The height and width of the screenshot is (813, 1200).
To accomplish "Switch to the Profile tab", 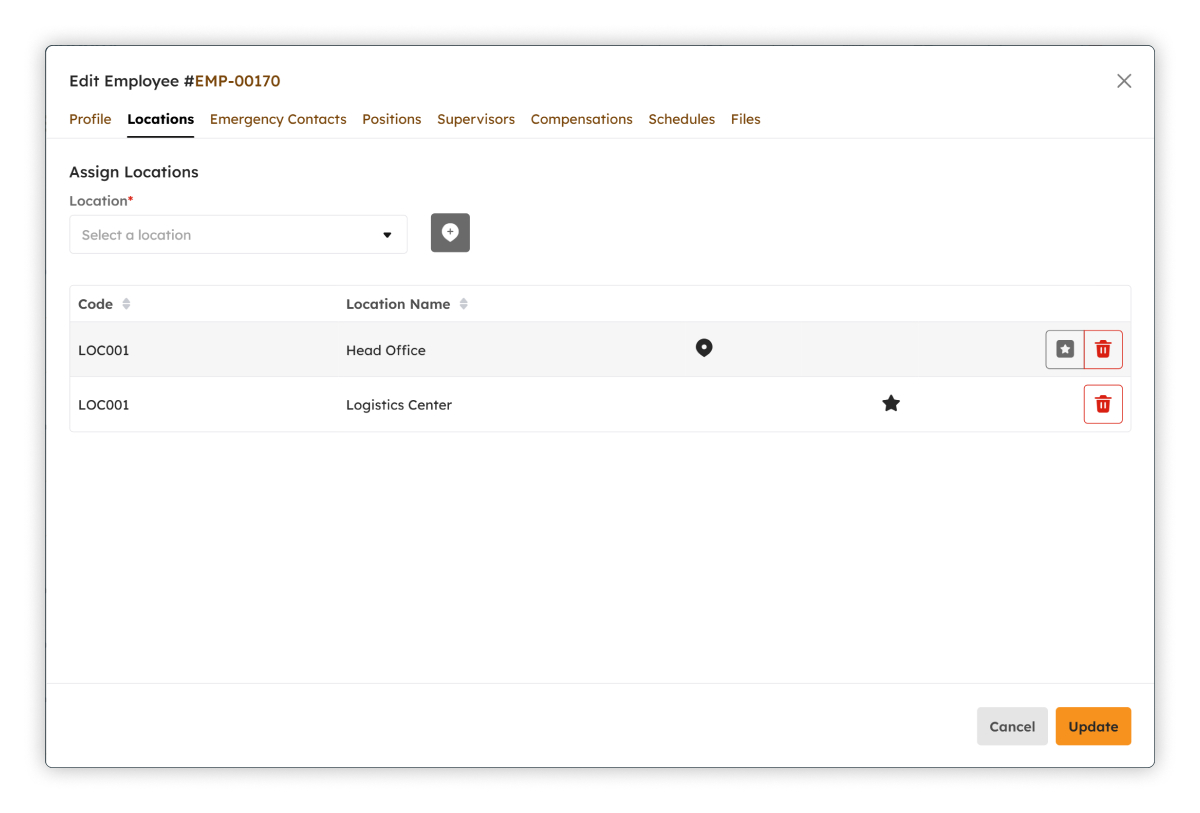I will pyautogui.click(x=90, y=119).
